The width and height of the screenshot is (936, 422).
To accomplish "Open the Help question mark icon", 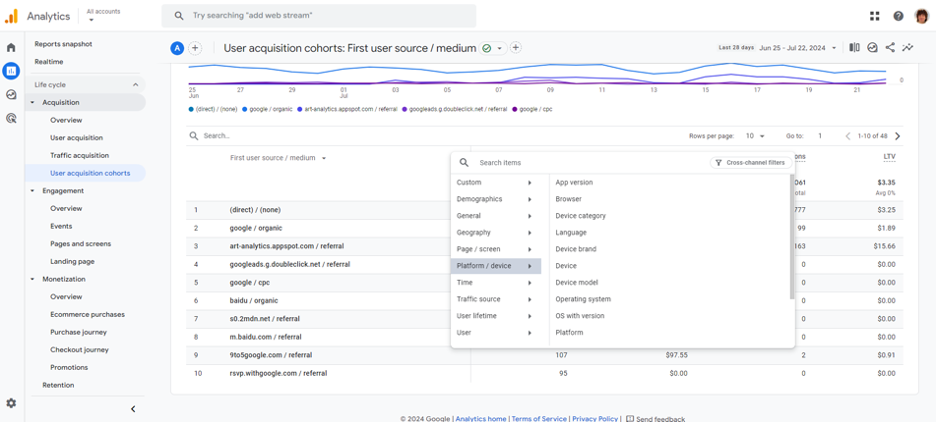I will pos(898,16).
